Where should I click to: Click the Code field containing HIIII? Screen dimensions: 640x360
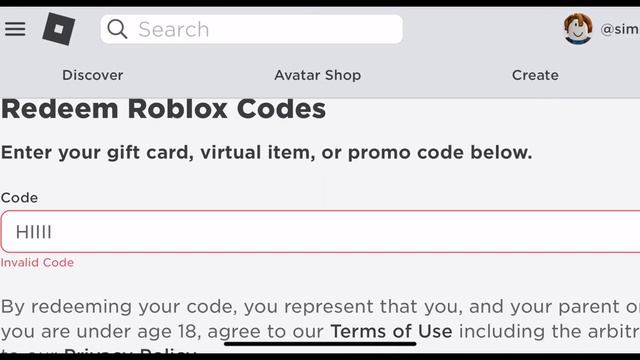point(320,232)
